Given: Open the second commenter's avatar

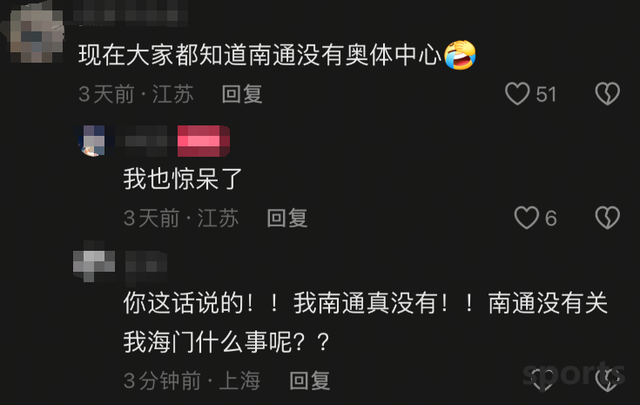Looking at the screenshot, I should click(x=93, y=141).
